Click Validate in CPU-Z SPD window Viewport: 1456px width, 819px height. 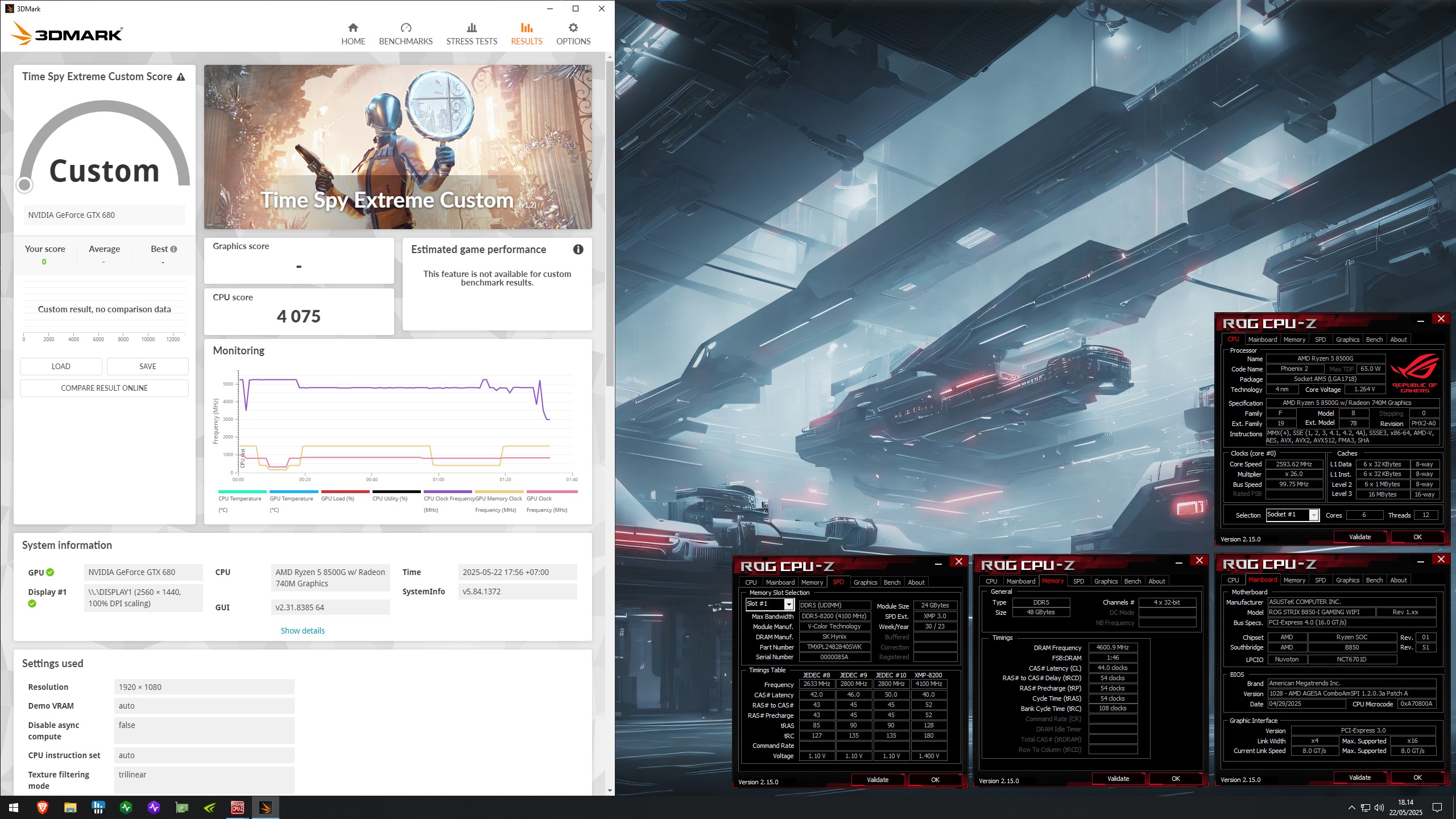(x=878, y=780)
